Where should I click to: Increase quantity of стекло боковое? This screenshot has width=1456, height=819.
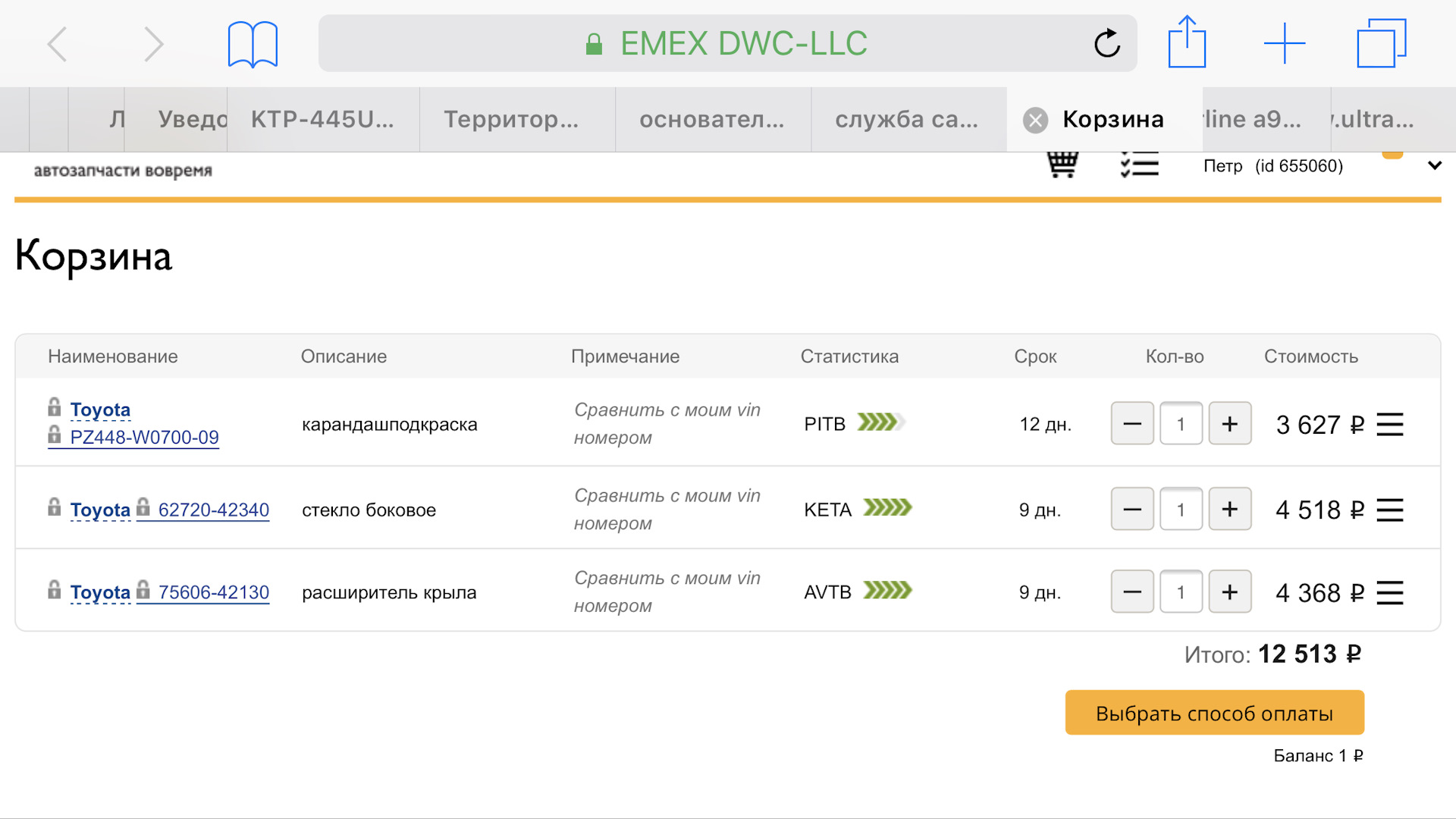[1230, 509]
